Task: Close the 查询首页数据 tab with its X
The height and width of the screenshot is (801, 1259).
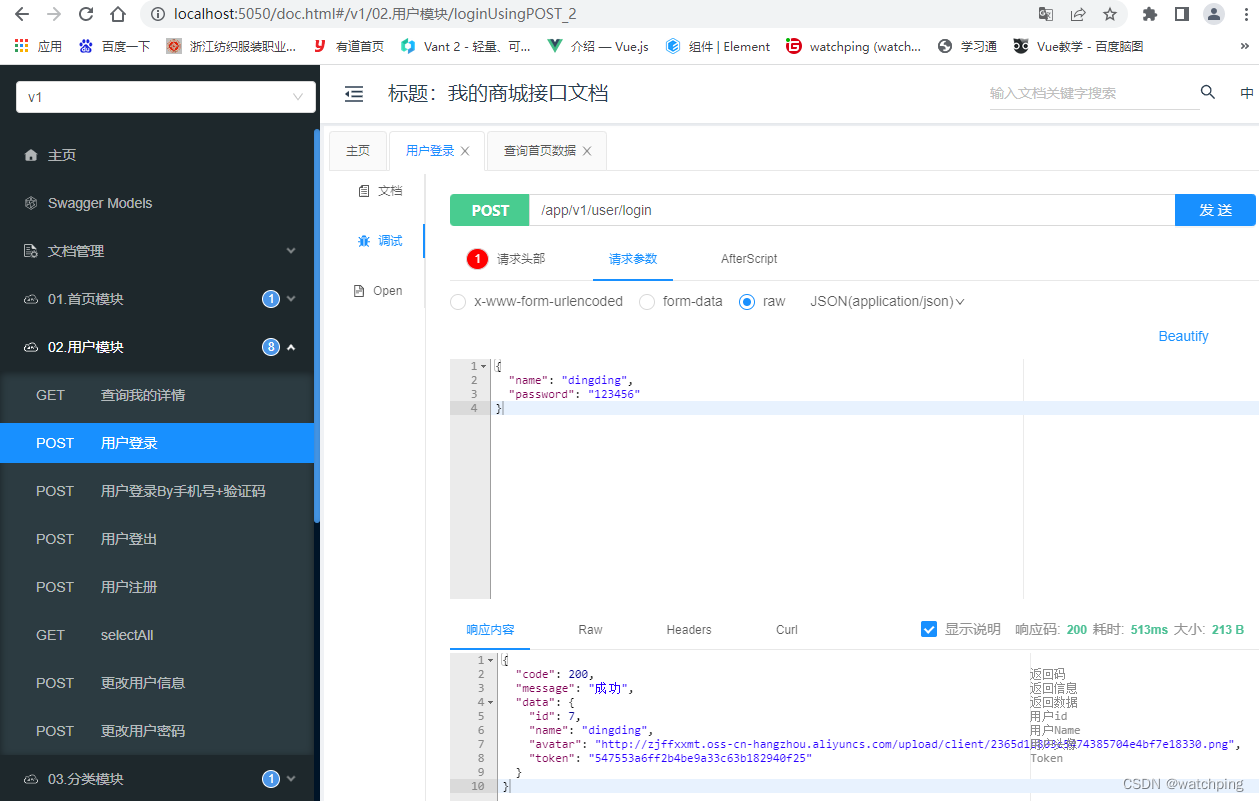Action: point(587,151)
